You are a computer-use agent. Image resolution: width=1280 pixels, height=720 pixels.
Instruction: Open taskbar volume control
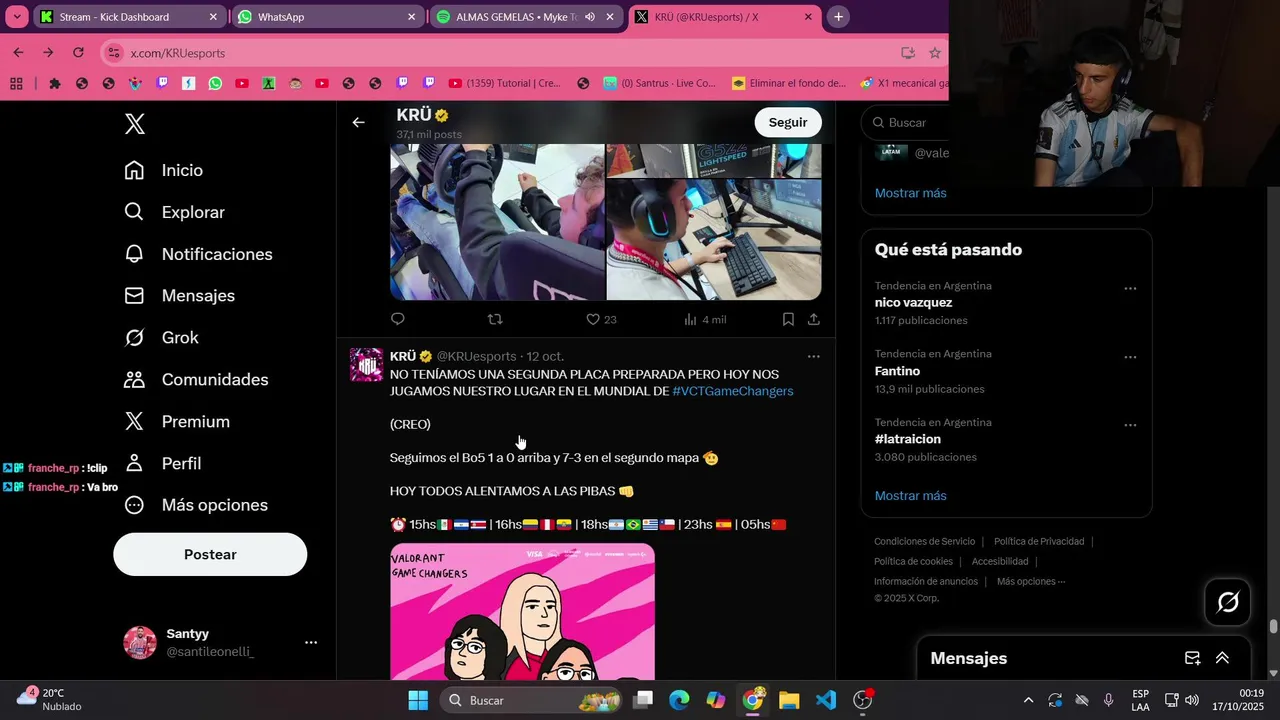pos(1191,700)
